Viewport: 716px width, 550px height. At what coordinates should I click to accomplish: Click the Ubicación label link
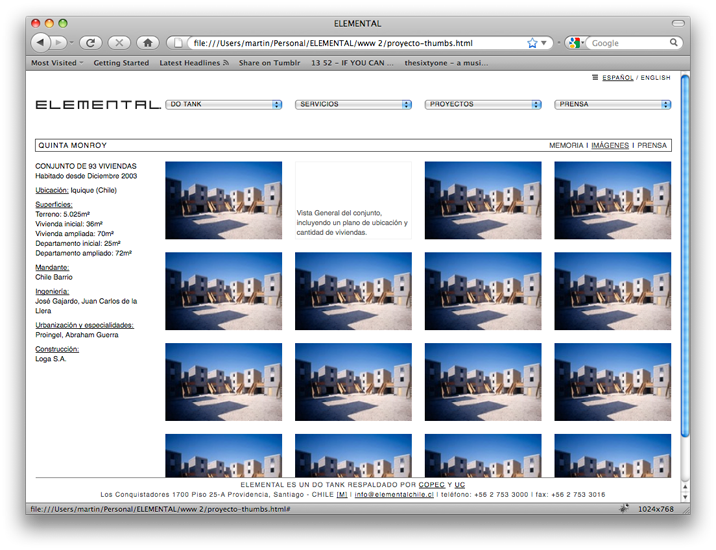[x=52, y=190]
